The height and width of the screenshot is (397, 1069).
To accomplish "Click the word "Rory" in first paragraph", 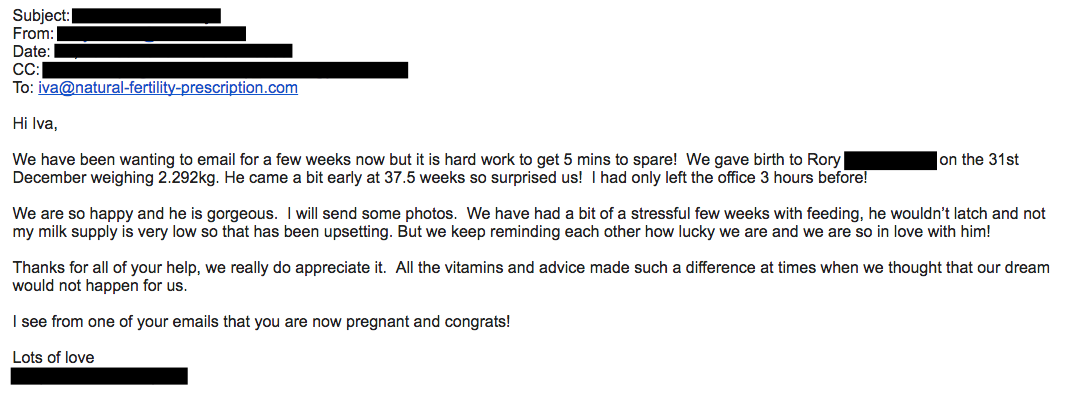I will click(824, 161).
